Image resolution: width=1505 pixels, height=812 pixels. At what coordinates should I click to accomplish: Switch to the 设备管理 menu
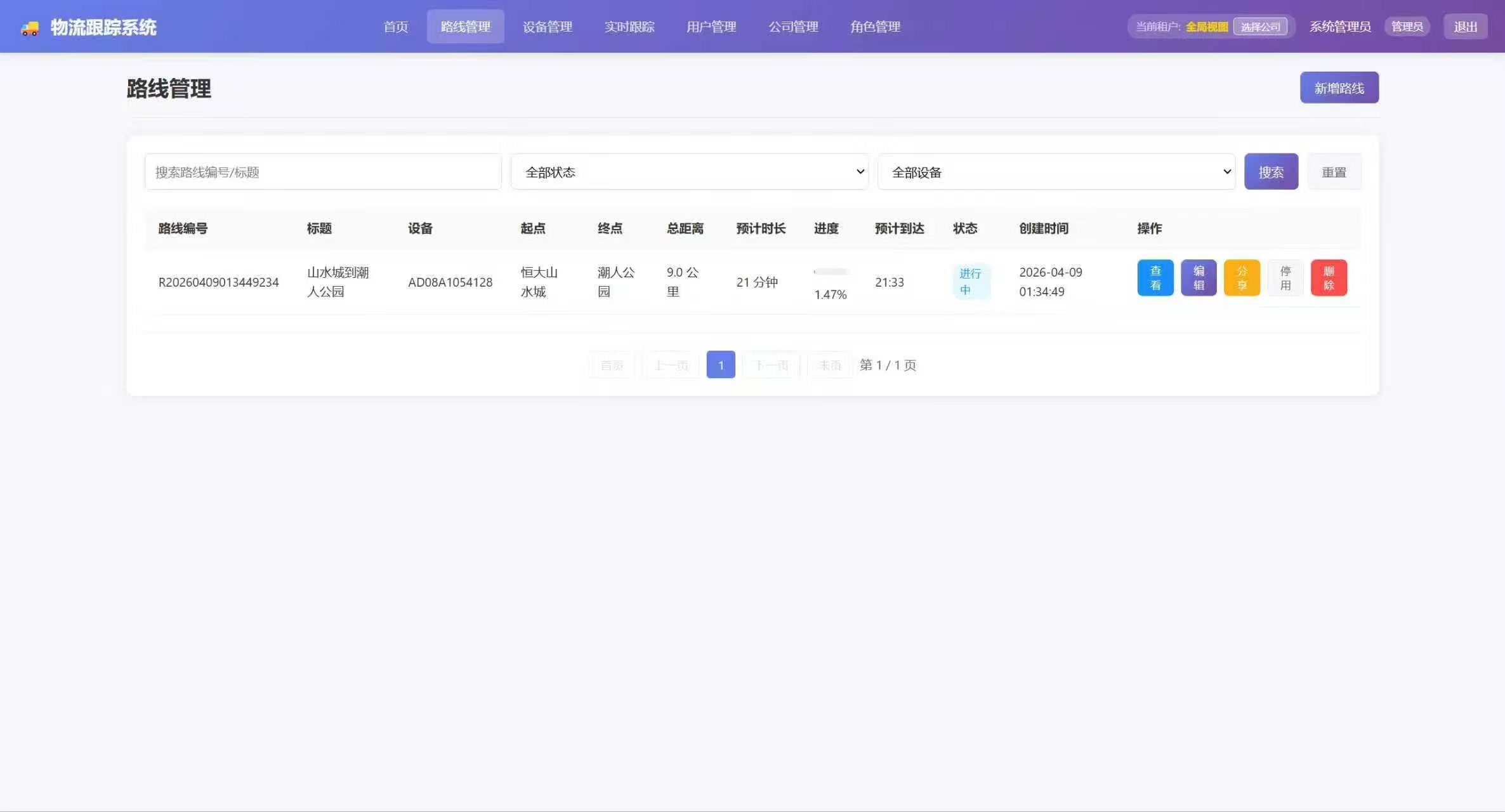point(547,27)
